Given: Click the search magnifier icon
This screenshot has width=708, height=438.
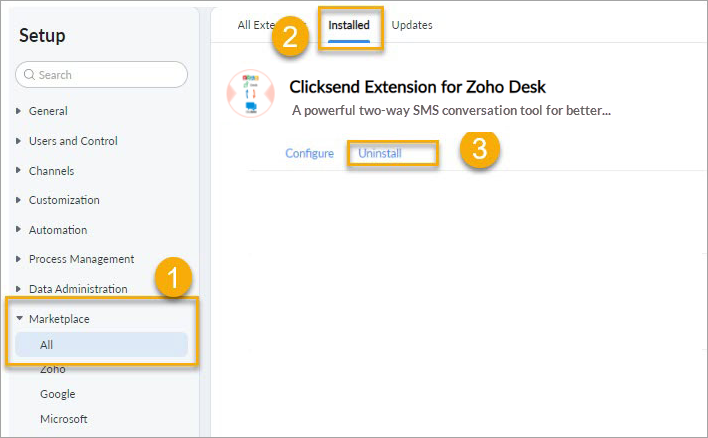Looking at the screenshot, I should click(x=29, y=75).
